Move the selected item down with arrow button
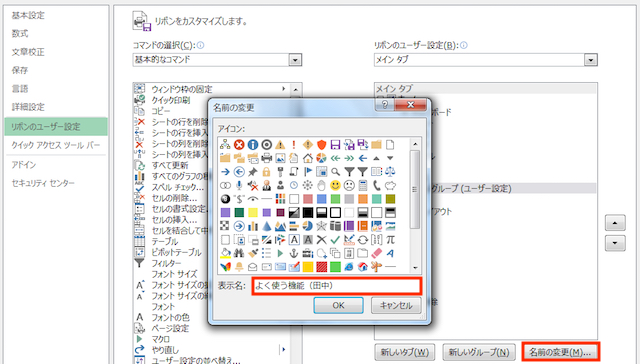640x364 pixels. 615,243
